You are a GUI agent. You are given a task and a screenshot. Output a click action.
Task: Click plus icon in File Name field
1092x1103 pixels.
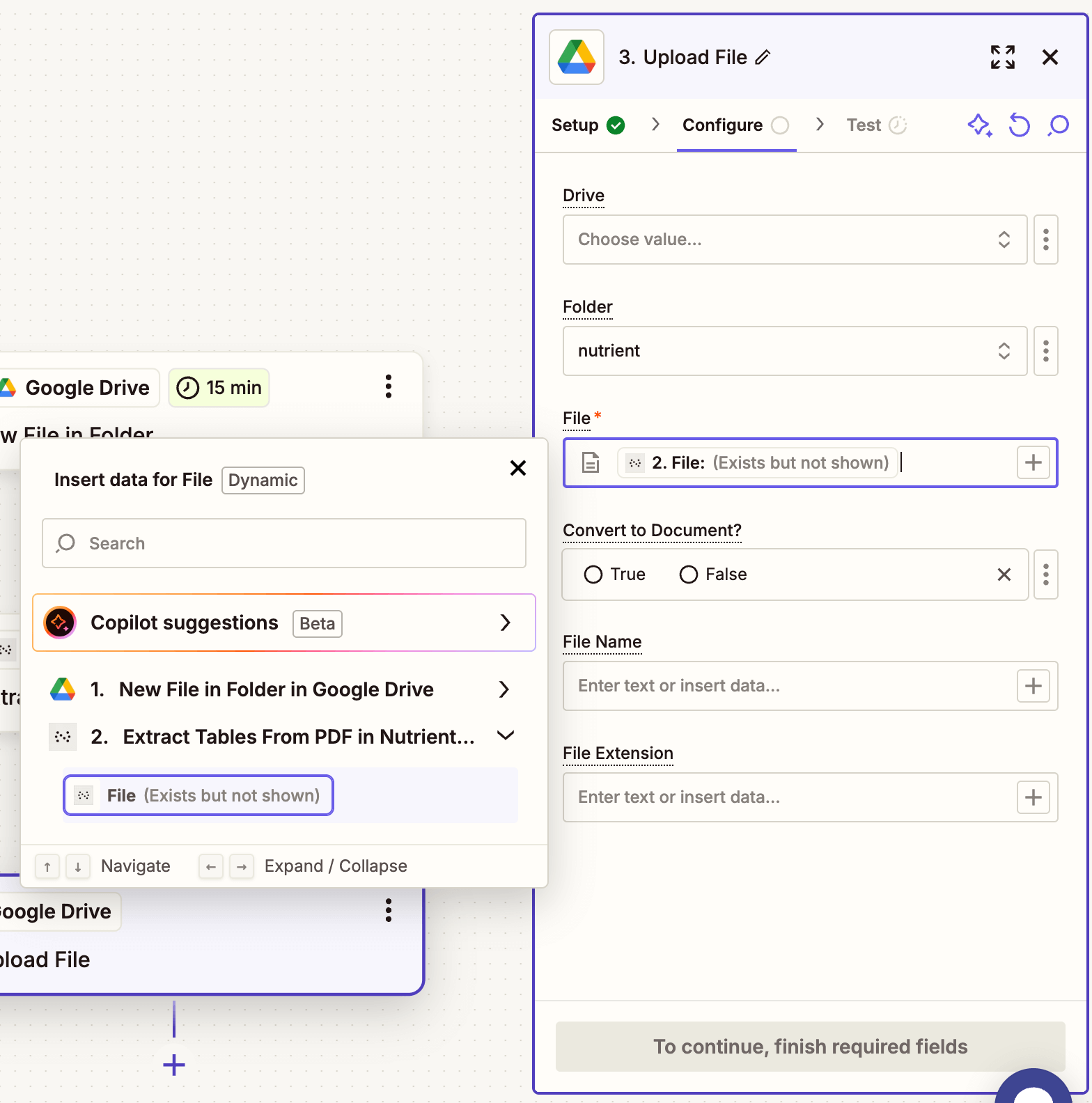coord(1033,686)
